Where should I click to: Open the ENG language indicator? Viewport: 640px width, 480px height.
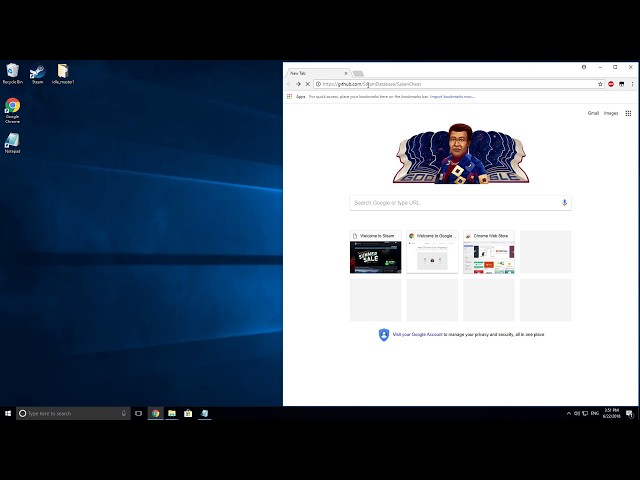[595, 413]
